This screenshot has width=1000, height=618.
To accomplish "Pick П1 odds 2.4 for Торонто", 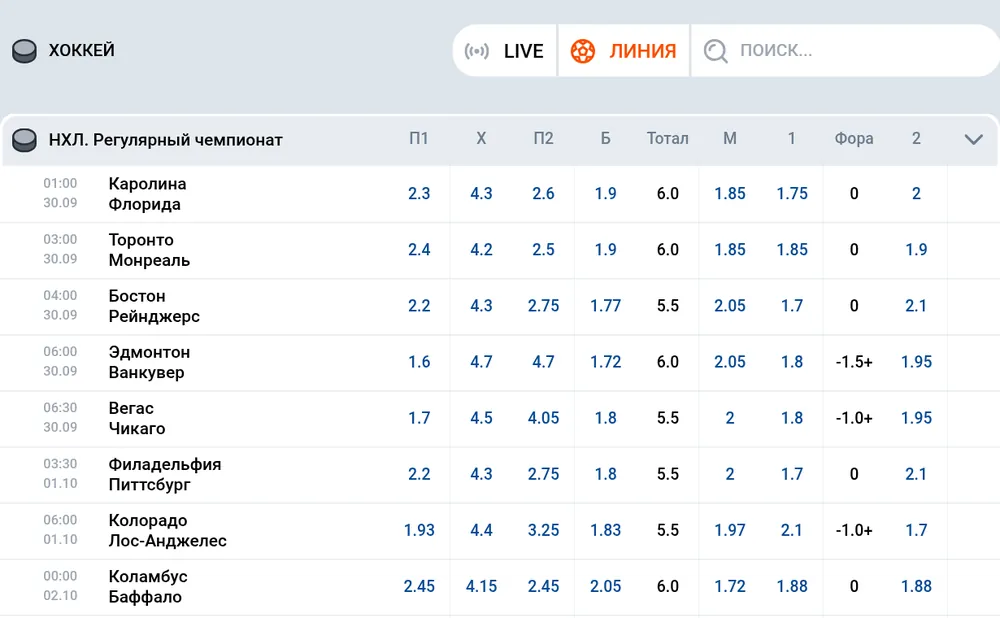I will coord(419,249).
